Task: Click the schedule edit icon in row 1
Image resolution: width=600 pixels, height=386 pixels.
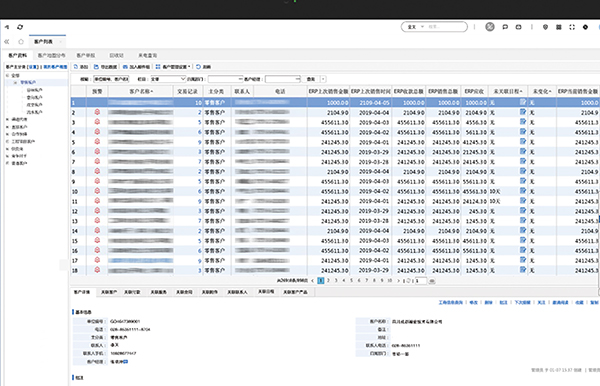Action: [x=523, y=102]
